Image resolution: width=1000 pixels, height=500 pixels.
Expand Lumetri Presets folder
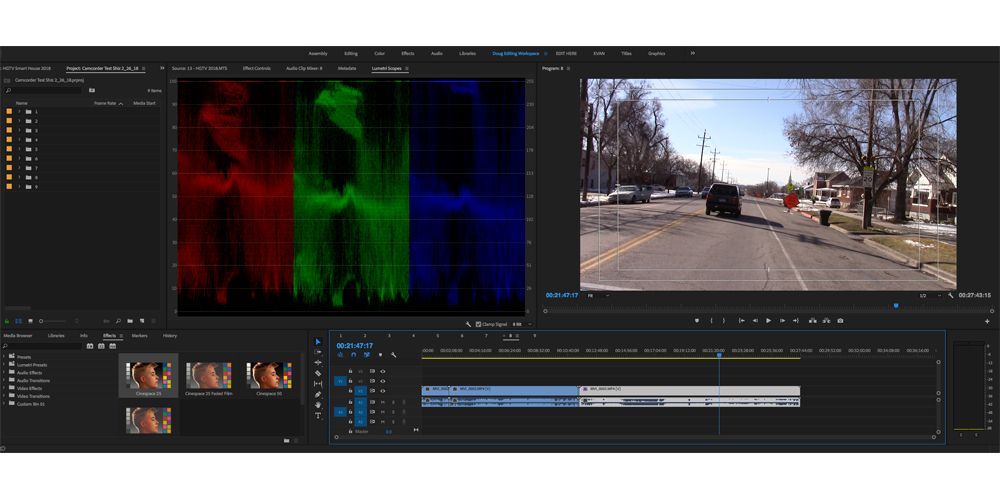tap(4, 365)
